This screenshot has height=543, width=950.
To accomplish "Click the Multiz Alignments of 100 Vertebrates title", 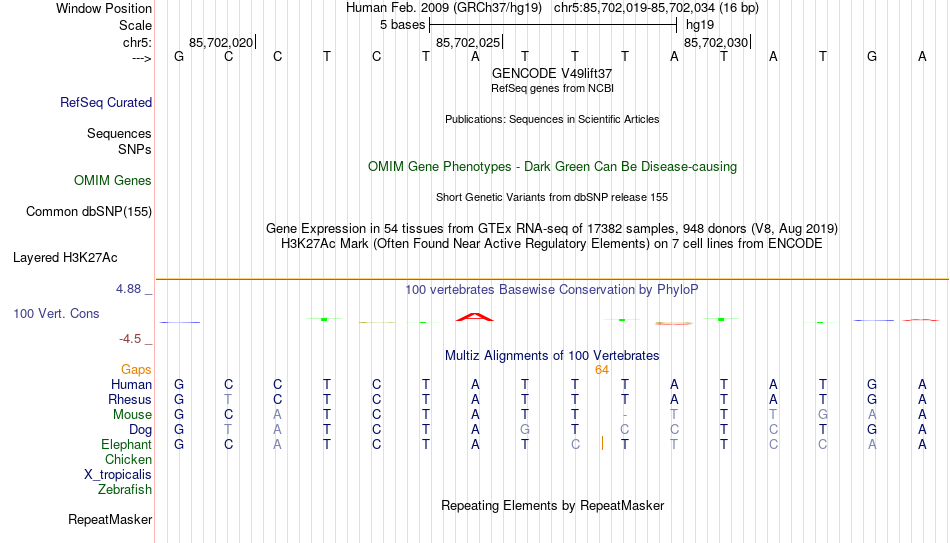I will (x=552, y=356).
